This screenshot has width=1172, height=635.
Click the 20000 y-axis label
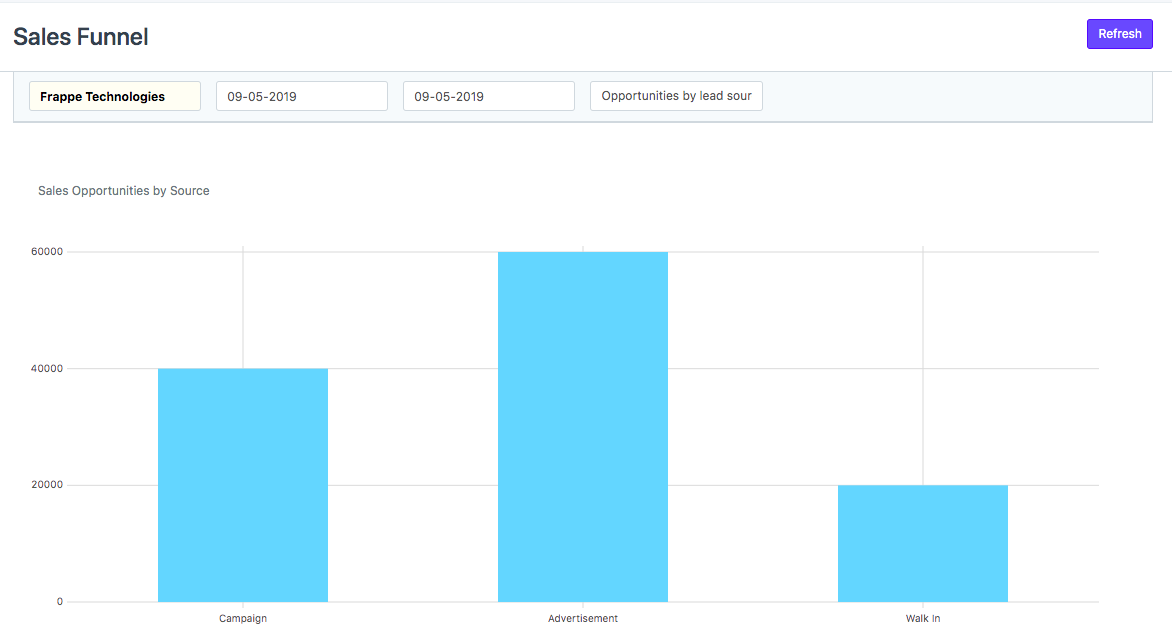[x=47, y=485]
